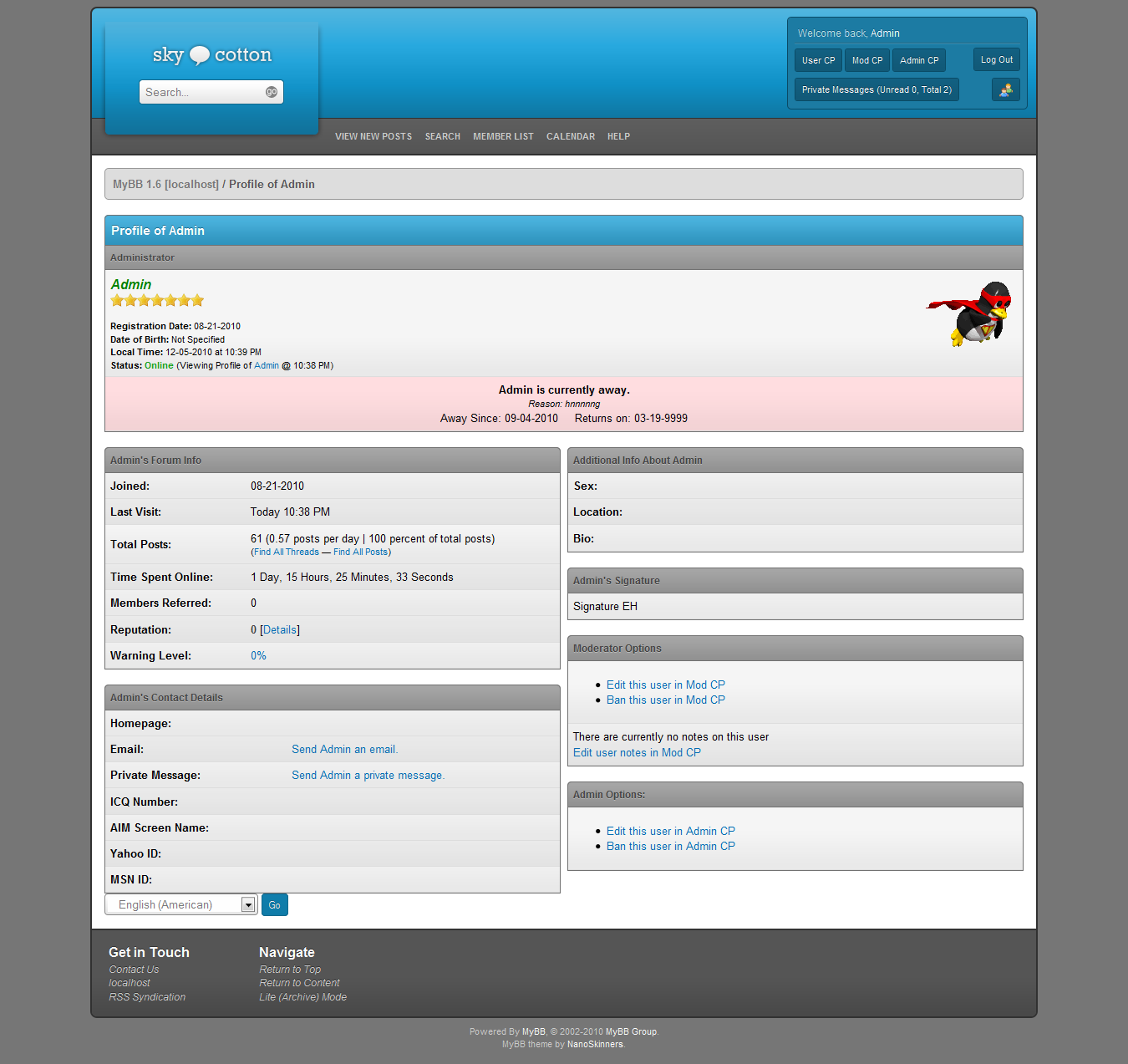Click the Find All Threads link
The height and width of the screenshot is (1064, 1128).
click(287, 552)
